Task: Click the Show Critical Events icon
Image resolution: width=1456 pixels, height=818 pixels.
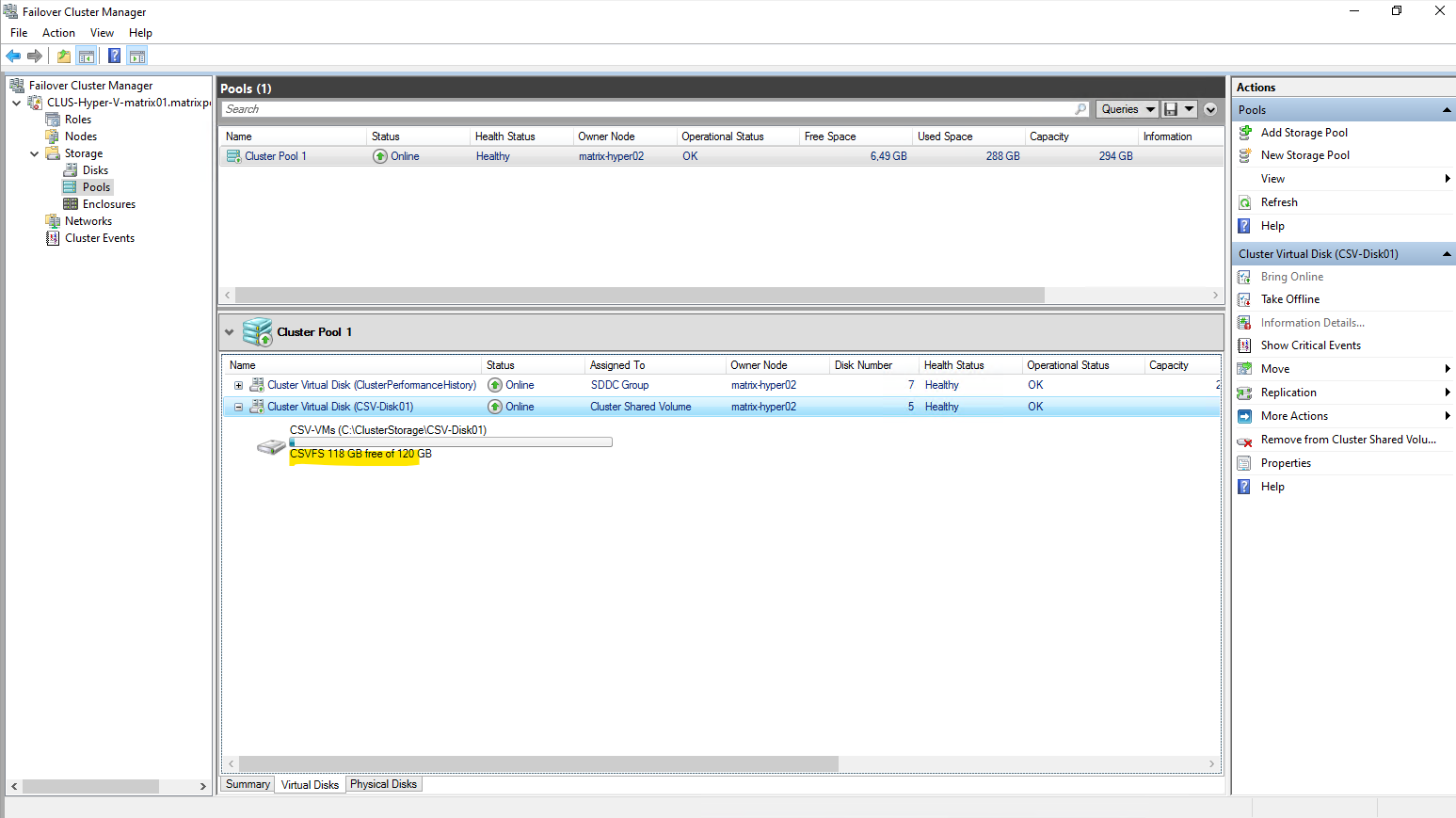Action: tap(1244, 345)
